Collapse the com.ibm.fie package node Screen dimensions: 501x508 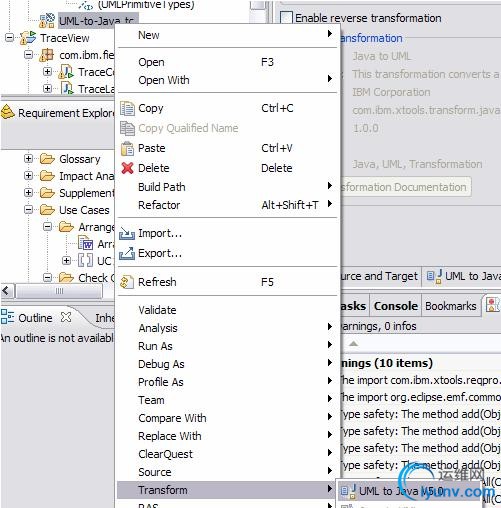29,54
